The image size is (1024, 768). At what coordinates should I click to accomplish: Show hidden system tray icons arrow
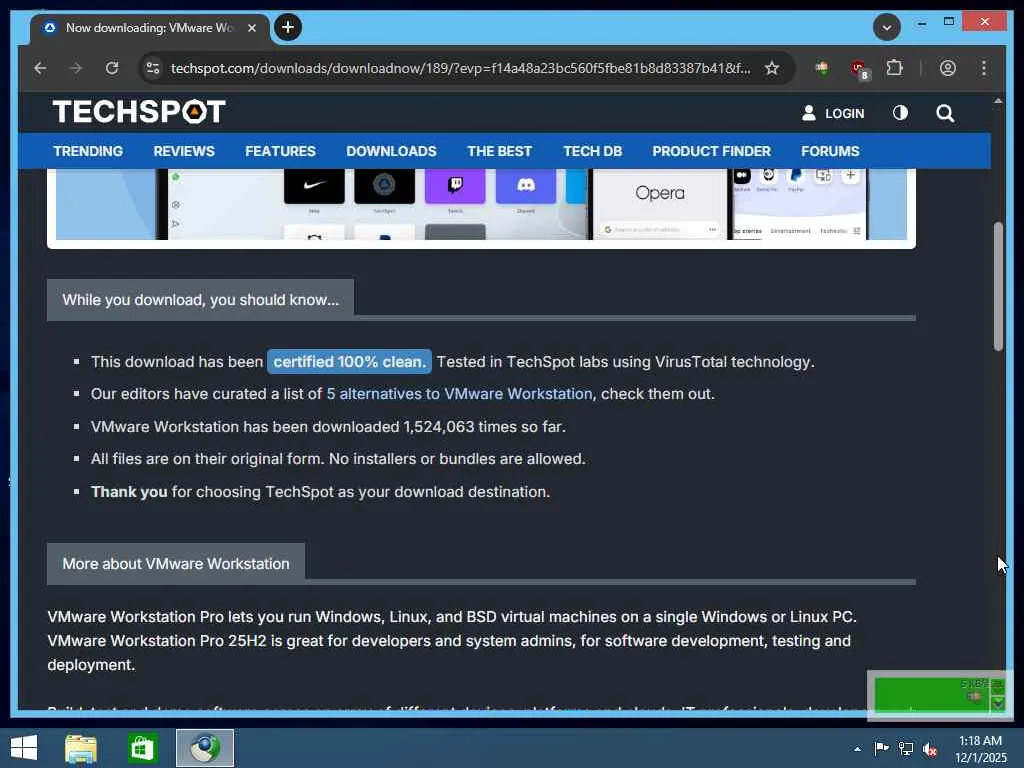click(857, 749)
